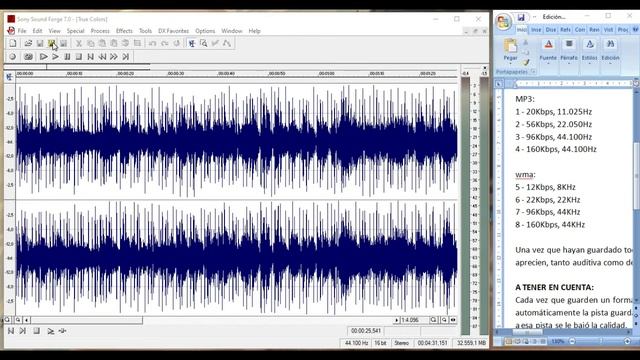The width and height of the screenshot is (640, 360).
Task: Click the 00:00:30 mark on the time ruler
Action: click(176, 74)
